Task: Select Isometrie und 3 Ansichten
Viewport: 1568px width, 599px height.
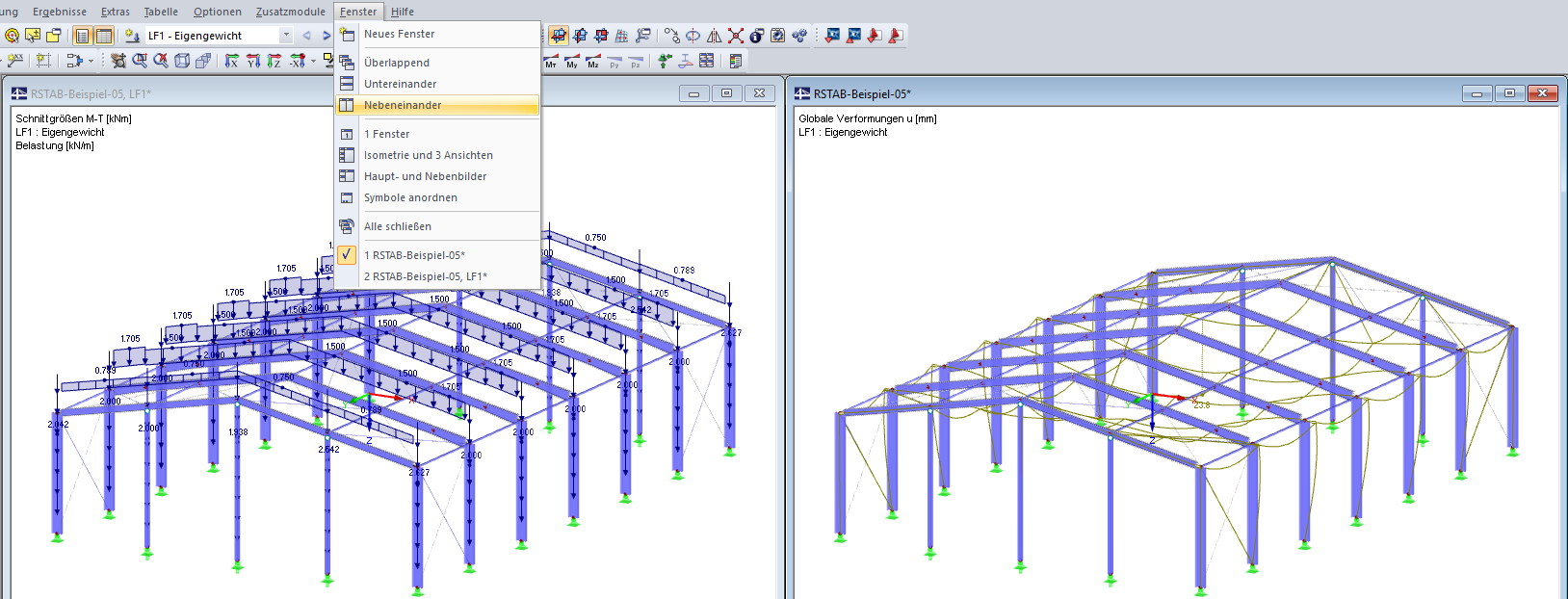Action: [437, 155]
